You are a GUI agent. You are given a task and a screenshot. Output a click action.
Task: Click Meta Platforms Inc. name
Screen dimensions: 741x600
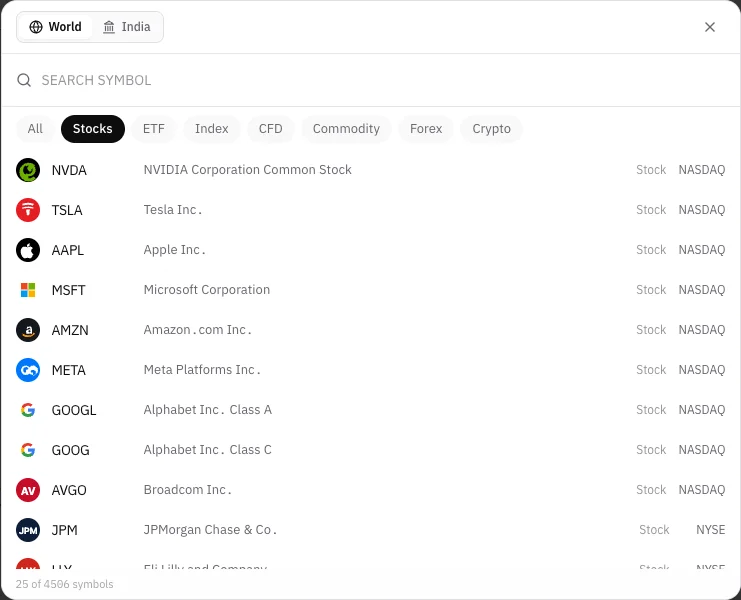(202, 370)
